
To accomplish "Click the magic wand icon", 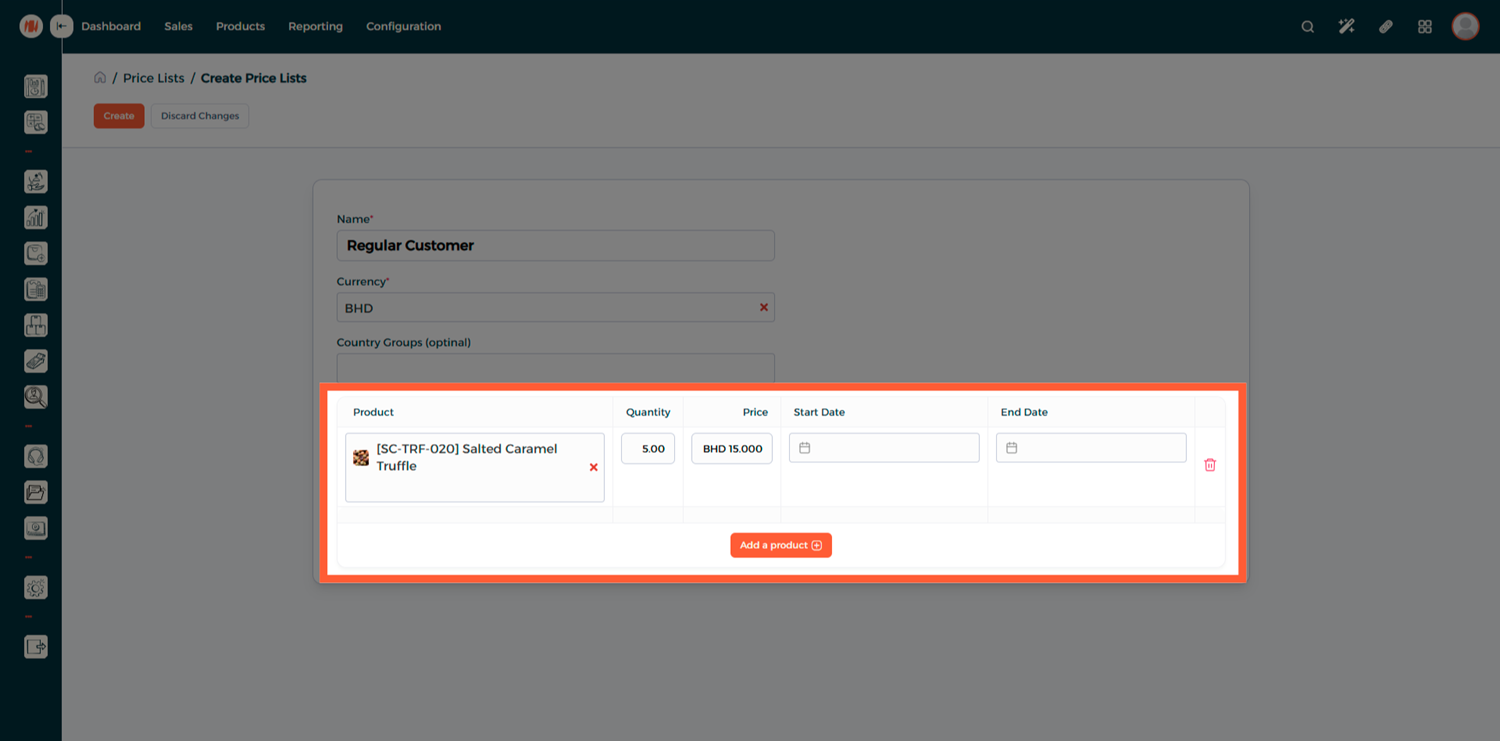I will pos(1346,27).
